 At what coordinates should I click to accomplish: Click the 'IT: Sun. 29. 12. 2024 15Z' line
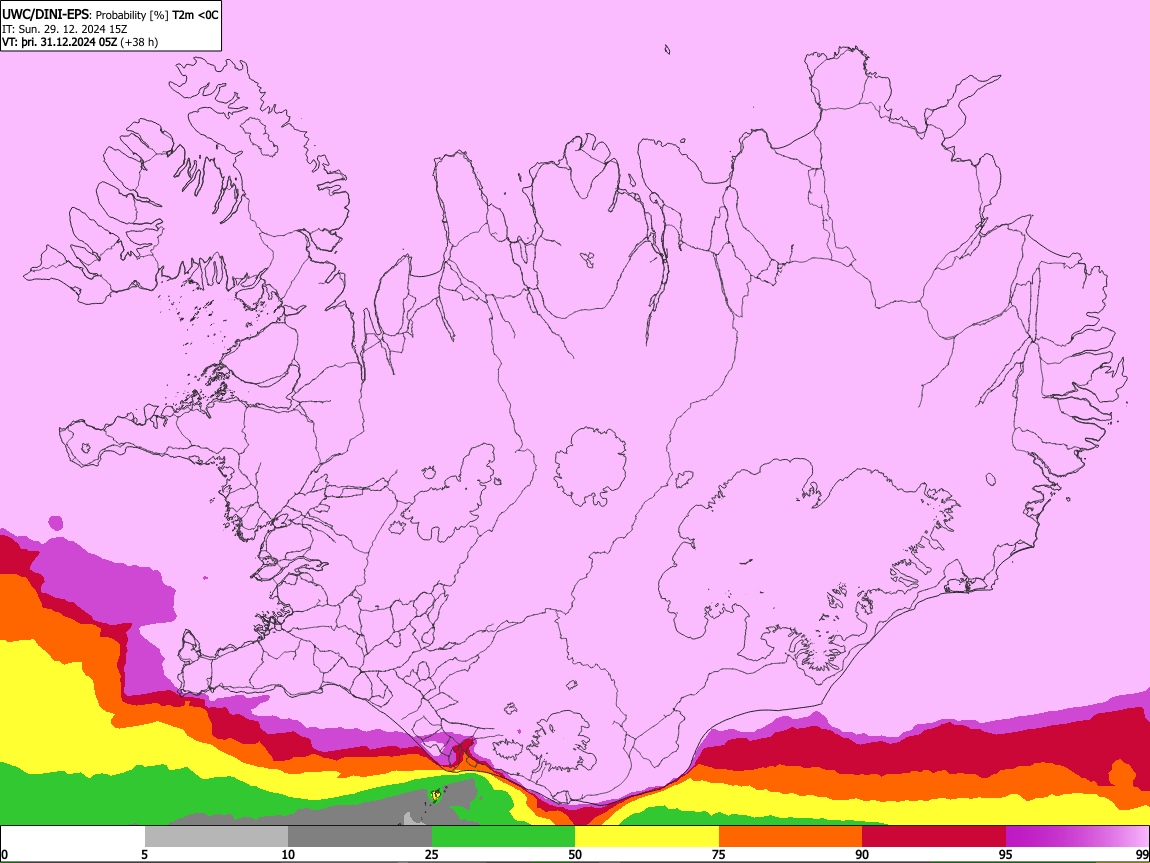pos(65,29)
